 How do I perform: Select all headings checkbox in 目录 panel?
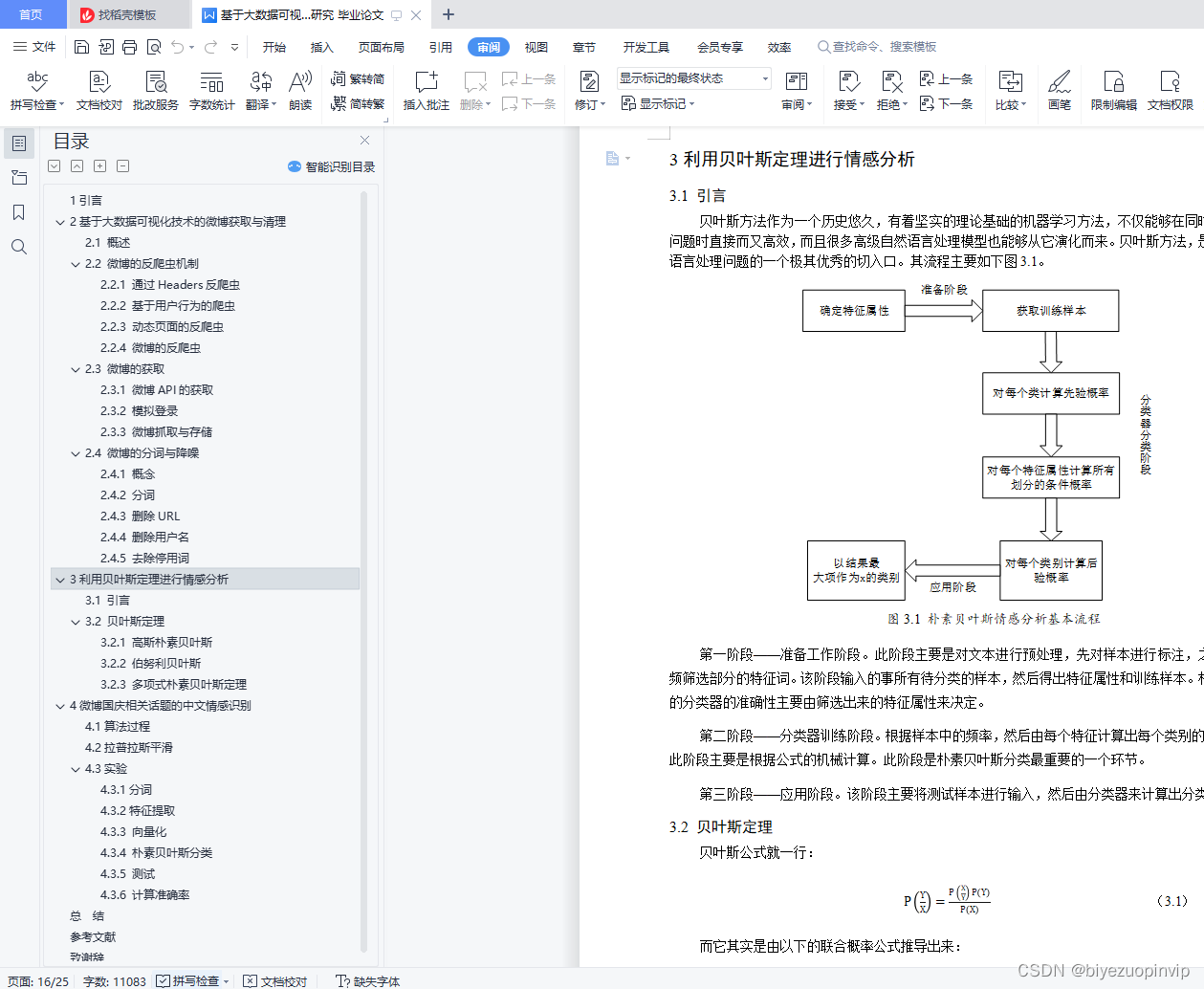coord(54,165)
